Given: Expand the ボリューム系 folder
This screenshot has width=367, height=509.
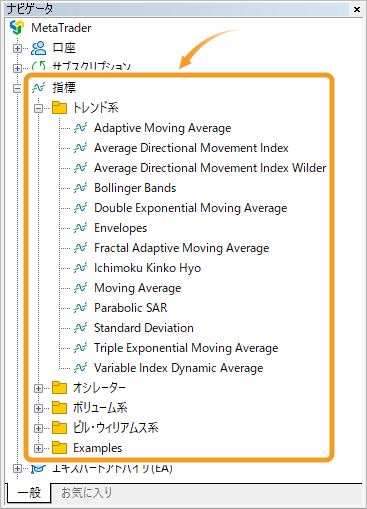Looking at the screenshot, I should [x=38, y=408].
